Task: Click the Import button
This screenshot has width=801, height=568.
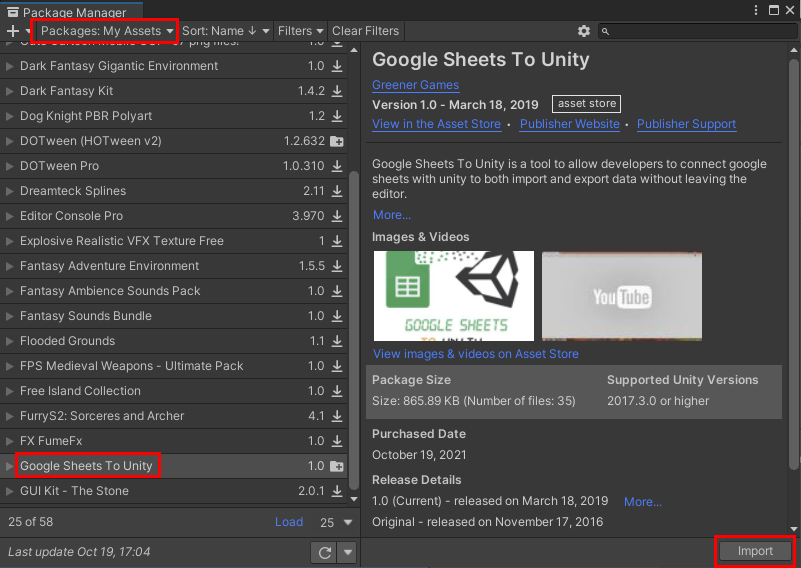Action: [755, 551]
